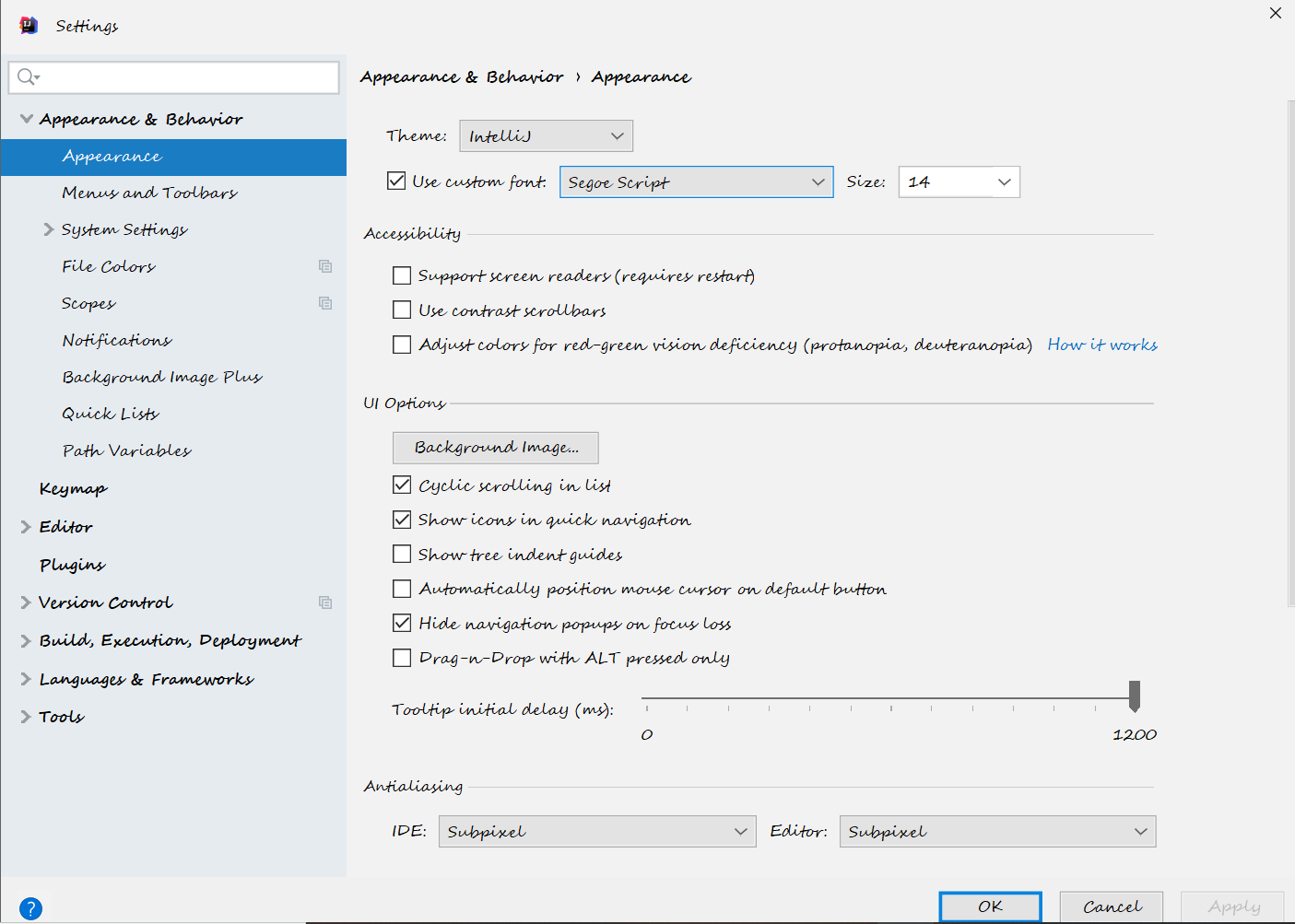
Task: Expand Languages & Frameworks node
Action: pyautogui.click(x=26, y=679)
